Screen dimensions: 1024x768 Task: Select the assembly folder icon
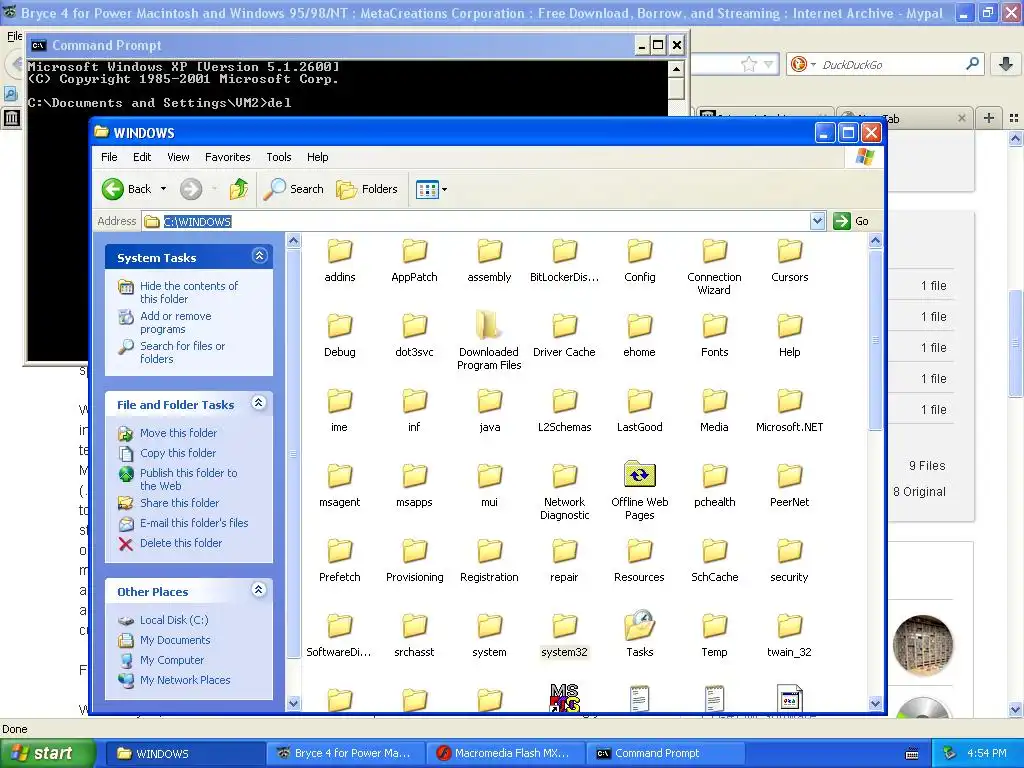tap(489, 251)
